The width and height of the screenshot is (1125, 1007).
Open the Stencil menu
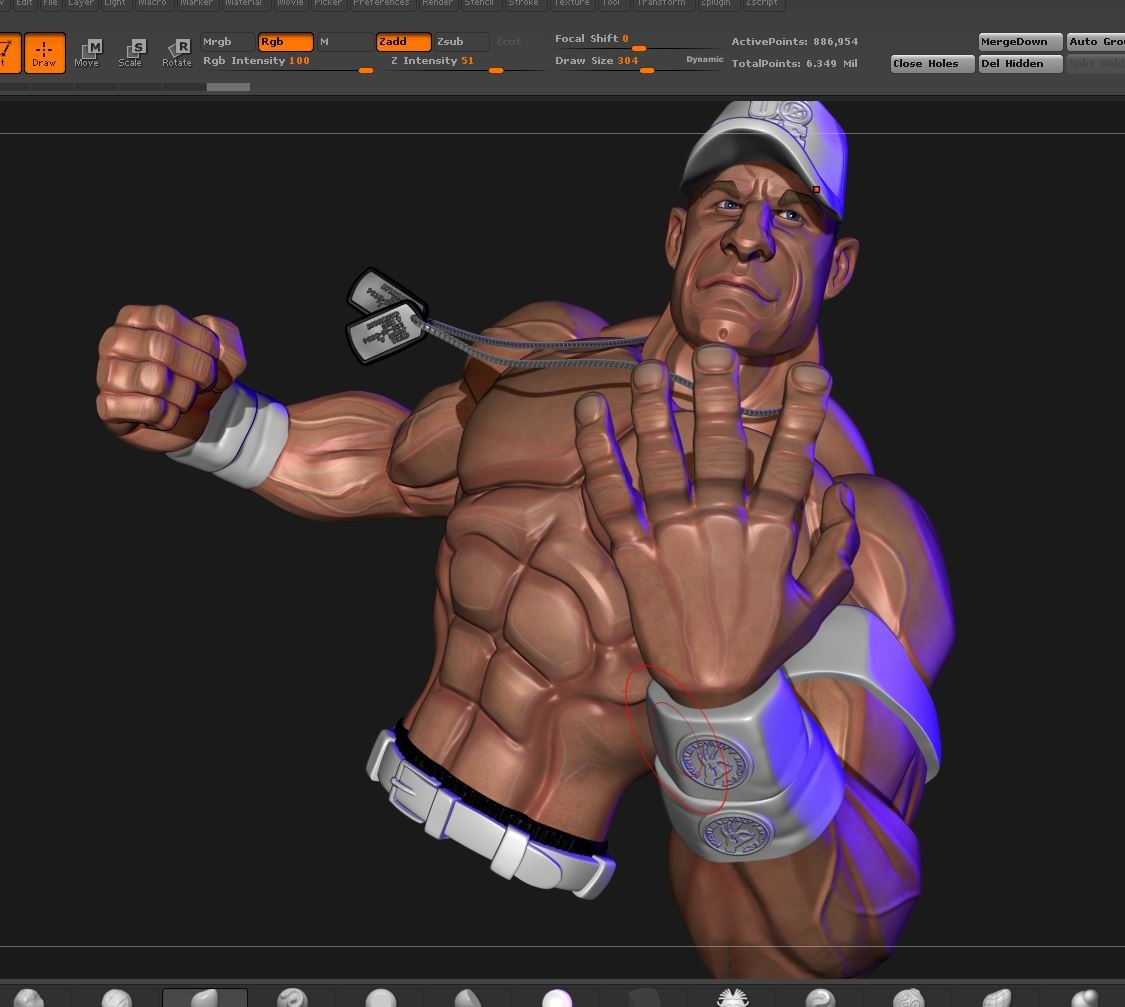click(479, 4)
